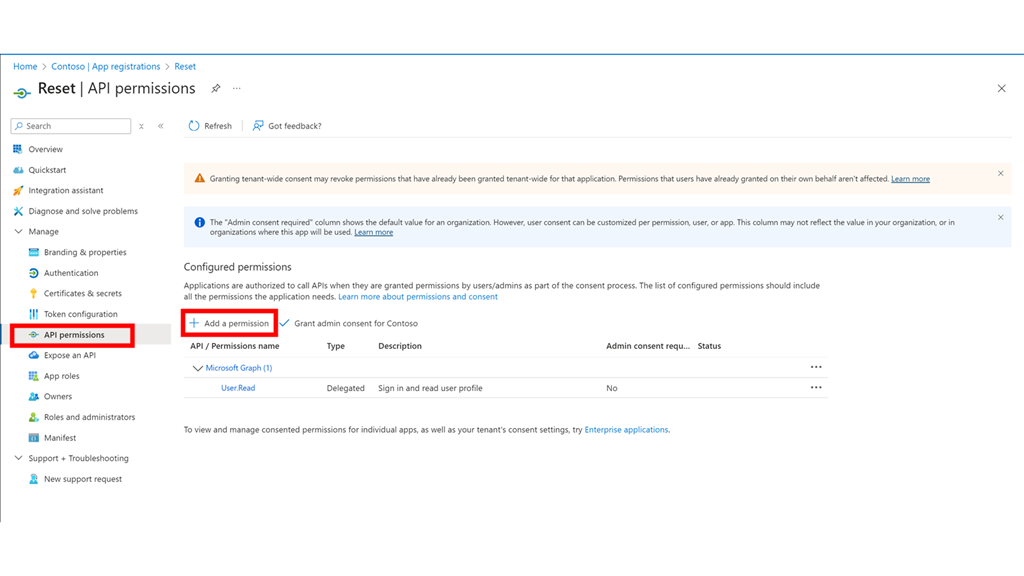Go to Token configuration
This screenshot has width=1024, height=576.
[80, 314]
